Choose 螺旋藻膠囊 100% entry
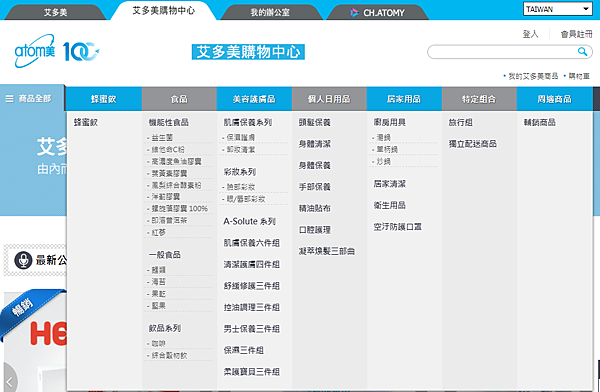Viewport: 600px width, 392px height. pos(179,209)
